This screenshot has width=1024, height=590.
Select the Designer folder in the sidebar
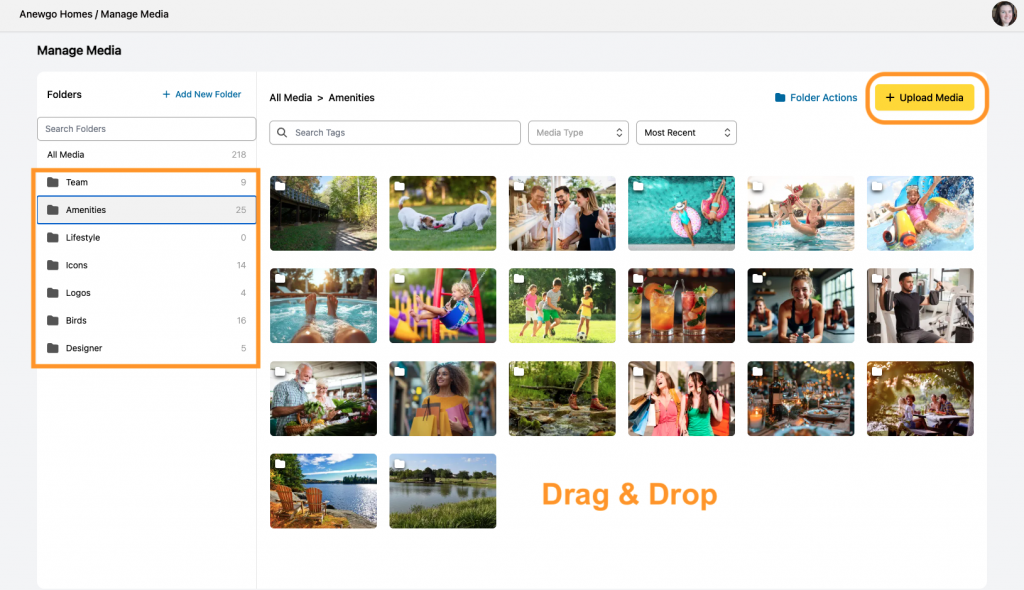[84, 348]
